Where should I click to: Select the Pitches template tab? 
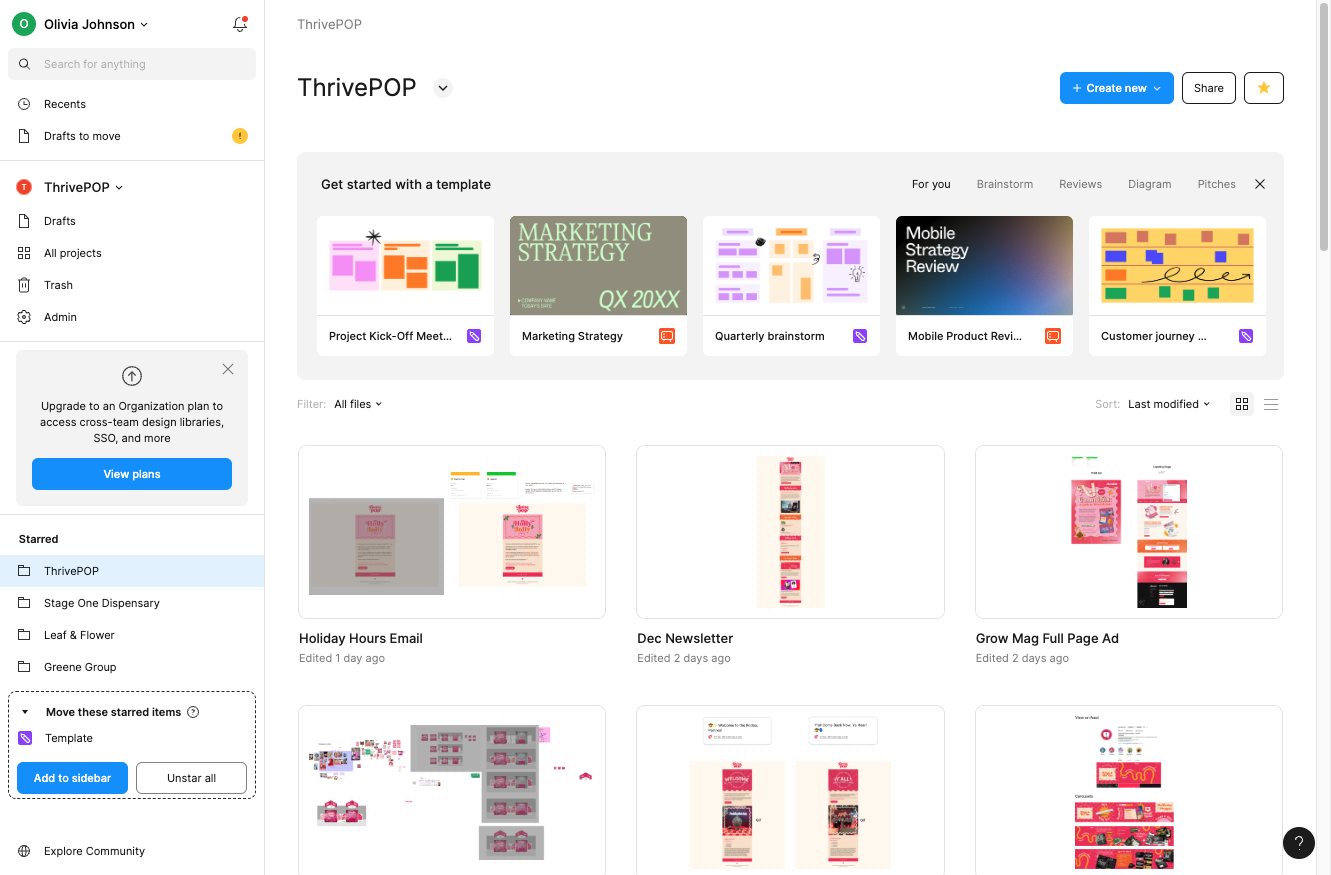1217,184
